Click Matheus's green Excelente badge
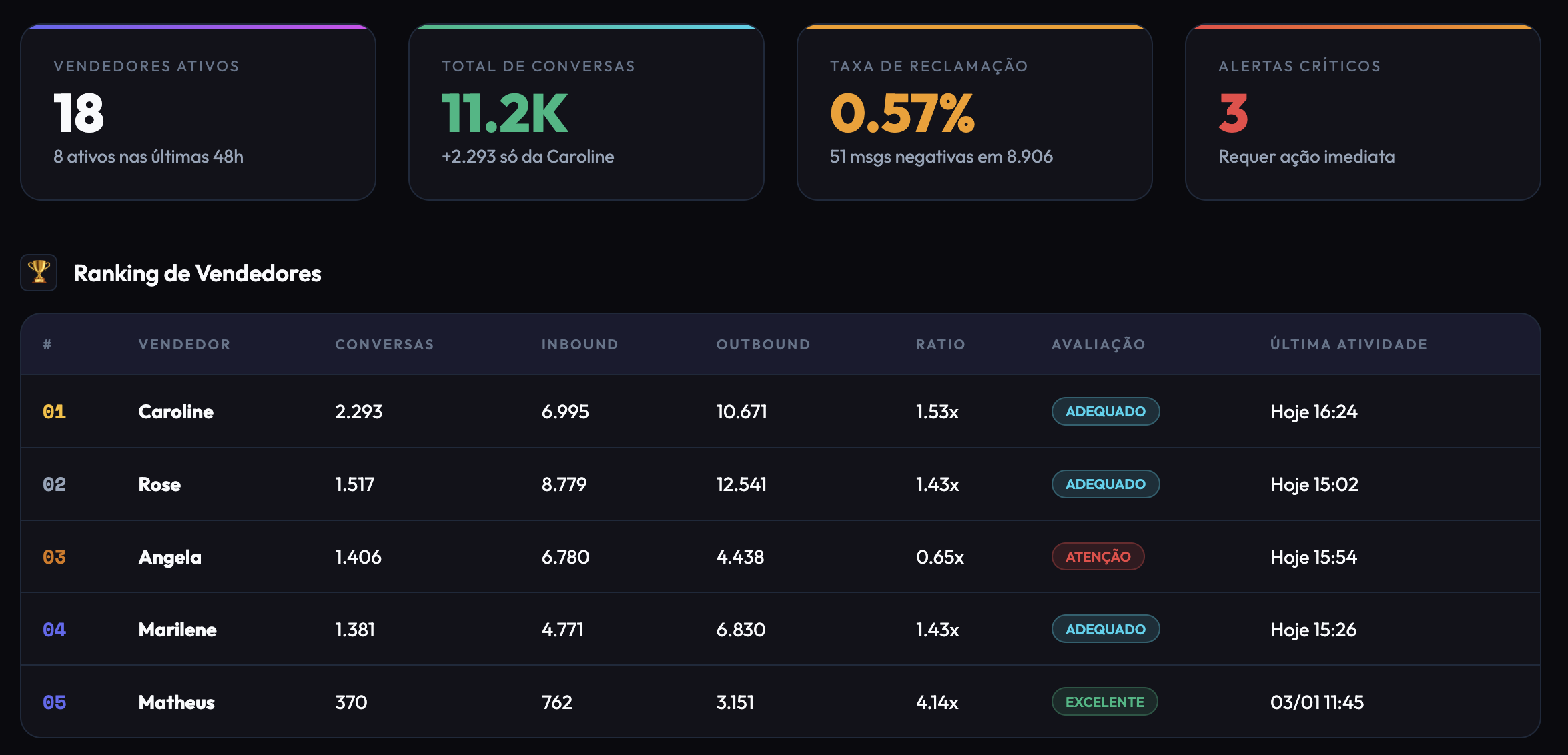The height and width of the screenshot is (755, 1568). (1104, 702)
